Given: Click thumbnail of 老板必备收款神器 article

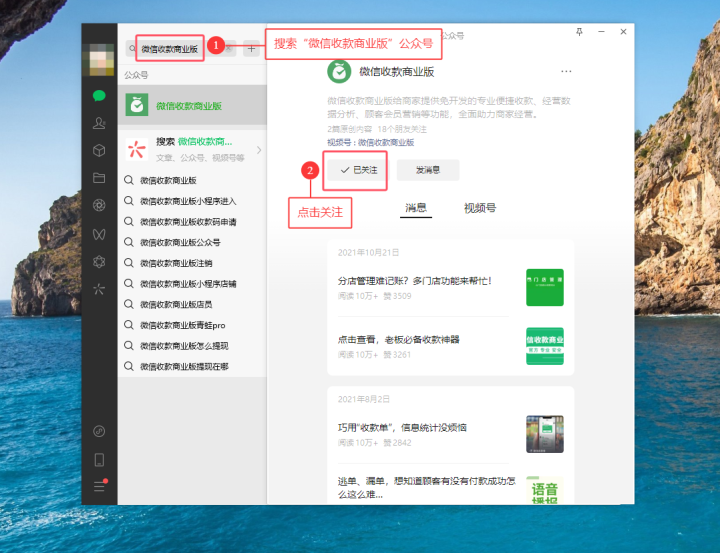Looking at the screenshot, I should pyautogui.click(x=545, y=346).
